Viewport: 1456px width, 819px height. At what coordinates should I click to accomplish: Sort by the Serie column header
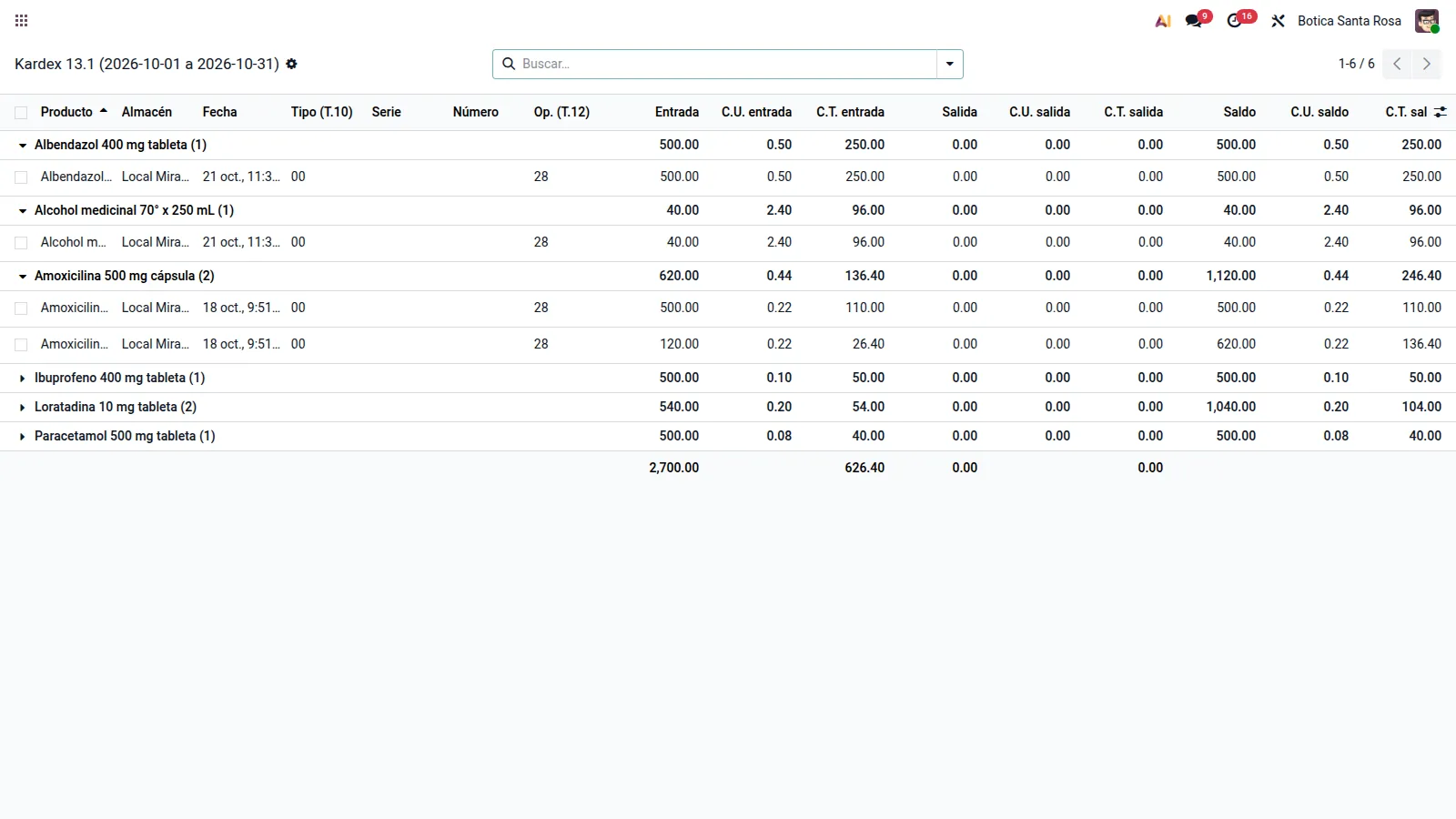click(x=387, y=112)
